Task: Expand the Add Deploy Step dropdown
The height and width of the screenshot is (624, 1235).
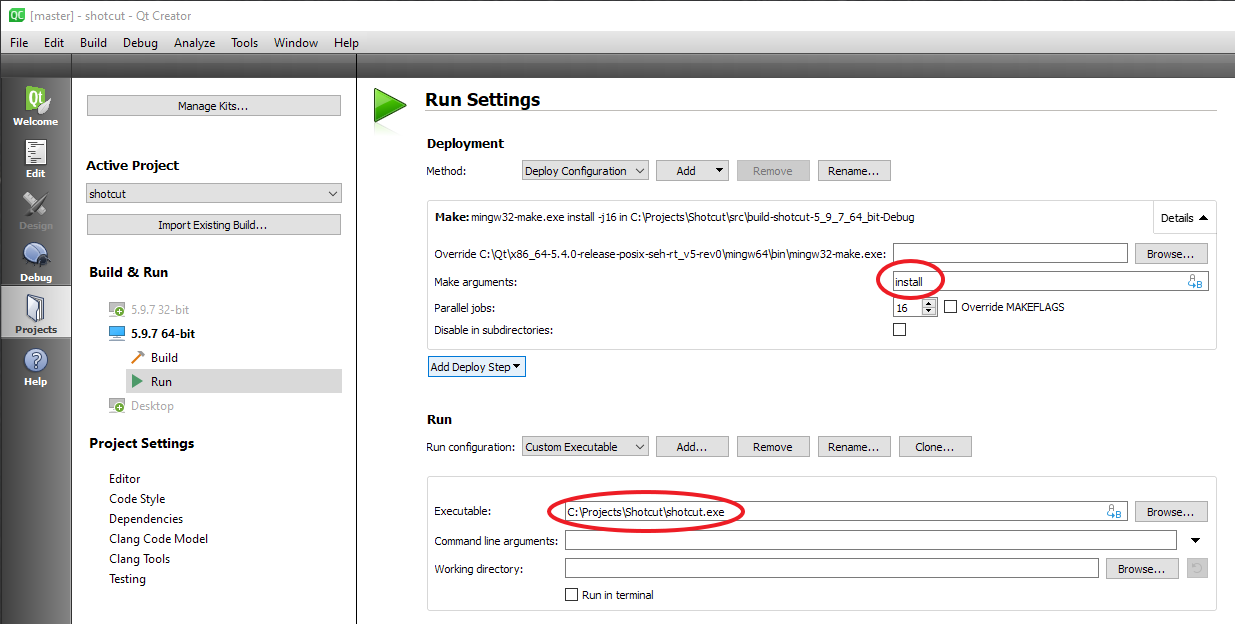Action: (x=476, y=367)
